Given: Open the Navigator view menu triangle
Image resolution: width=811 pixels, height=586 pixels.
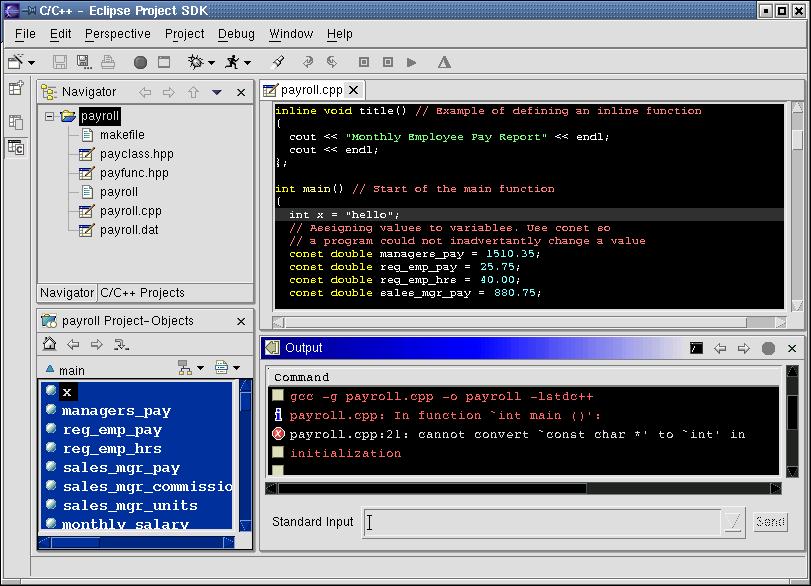Looking at the screenshot, I should 216,92.
